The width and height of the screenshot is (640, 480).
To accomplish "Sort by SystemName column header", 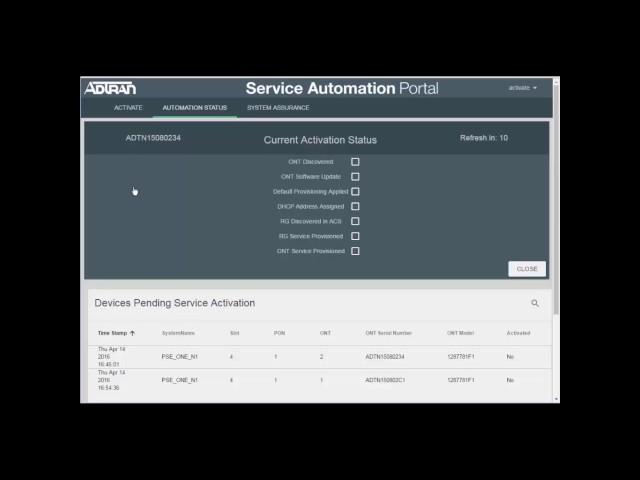I will (178, 333).
